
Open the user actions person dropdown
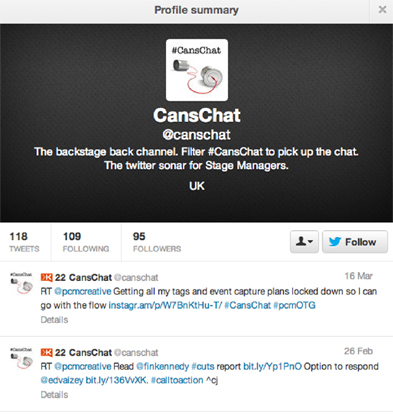[304, 242]
